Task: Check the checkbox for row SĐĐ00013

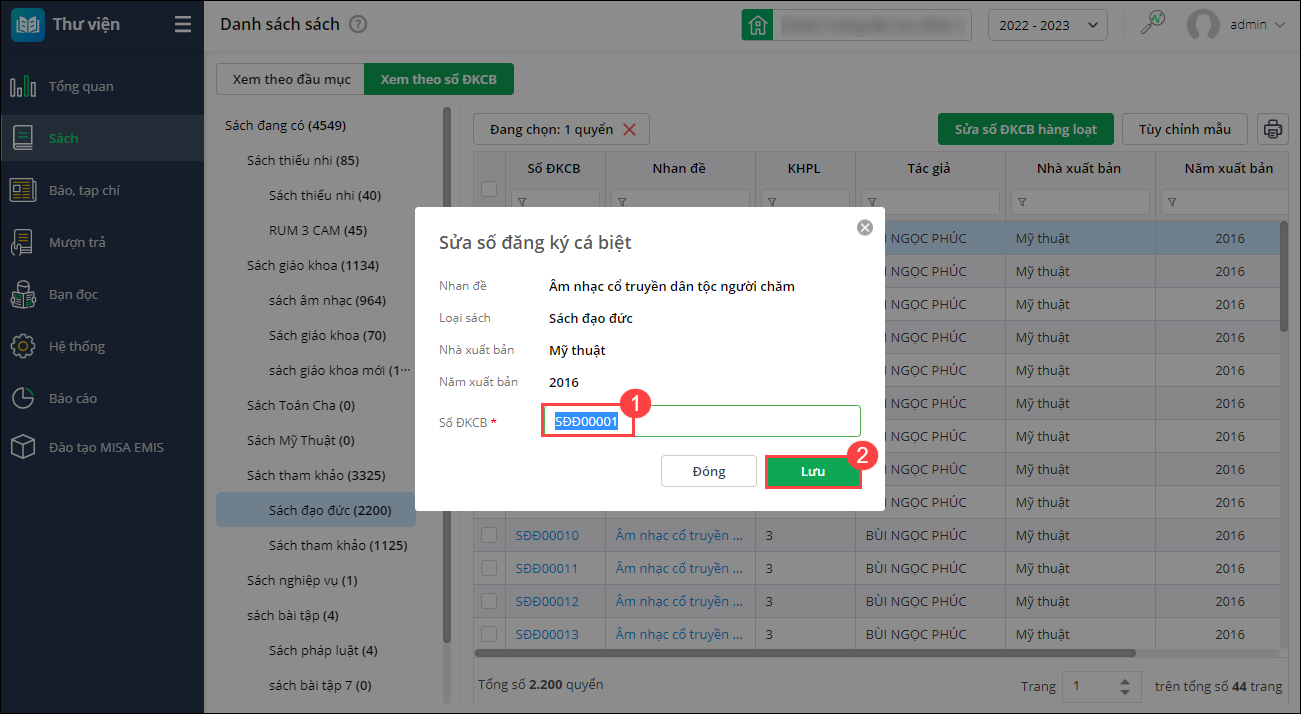Action: 489,634
